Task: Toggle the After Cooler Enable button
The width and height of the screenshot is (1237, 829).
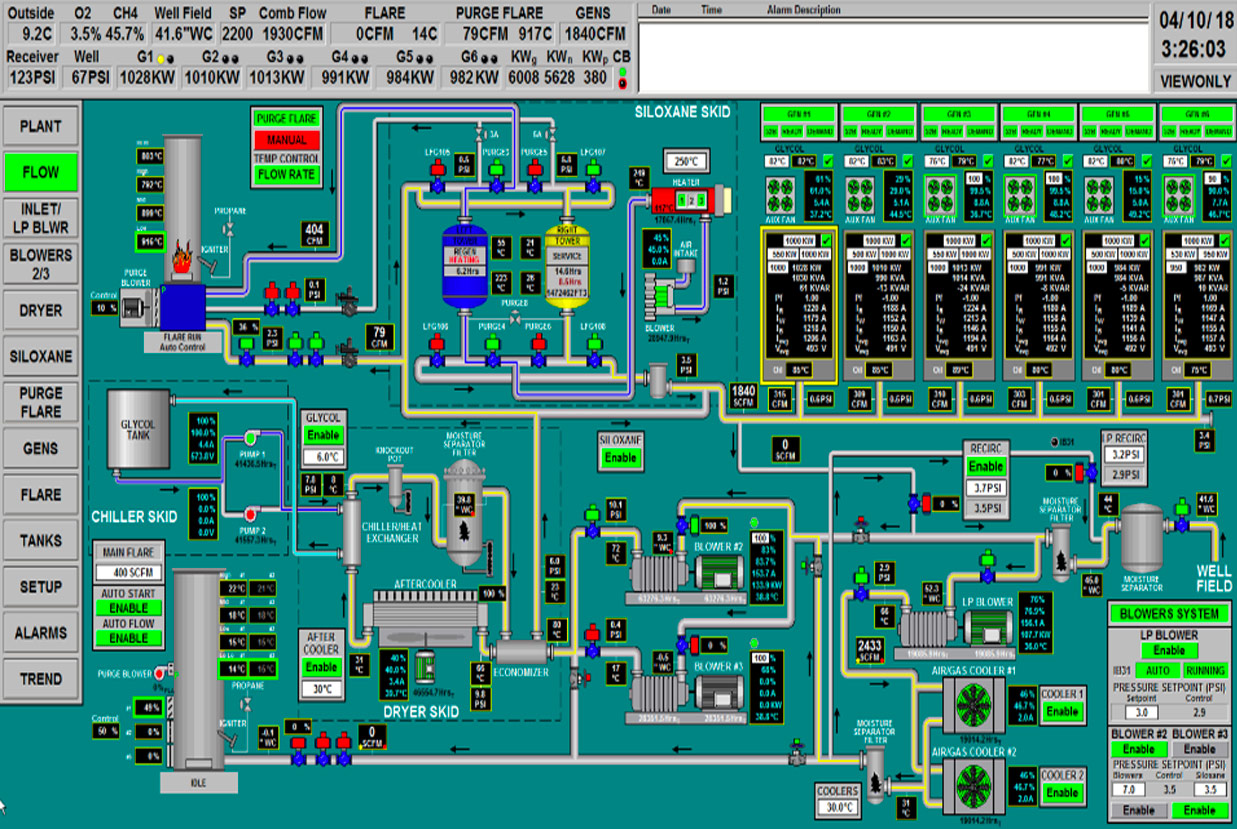Action: click(322, 667)
